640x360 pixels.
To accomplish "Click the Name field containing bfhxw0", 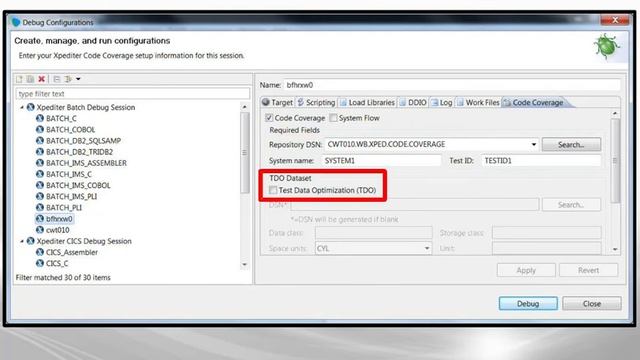I will (452, 85).
